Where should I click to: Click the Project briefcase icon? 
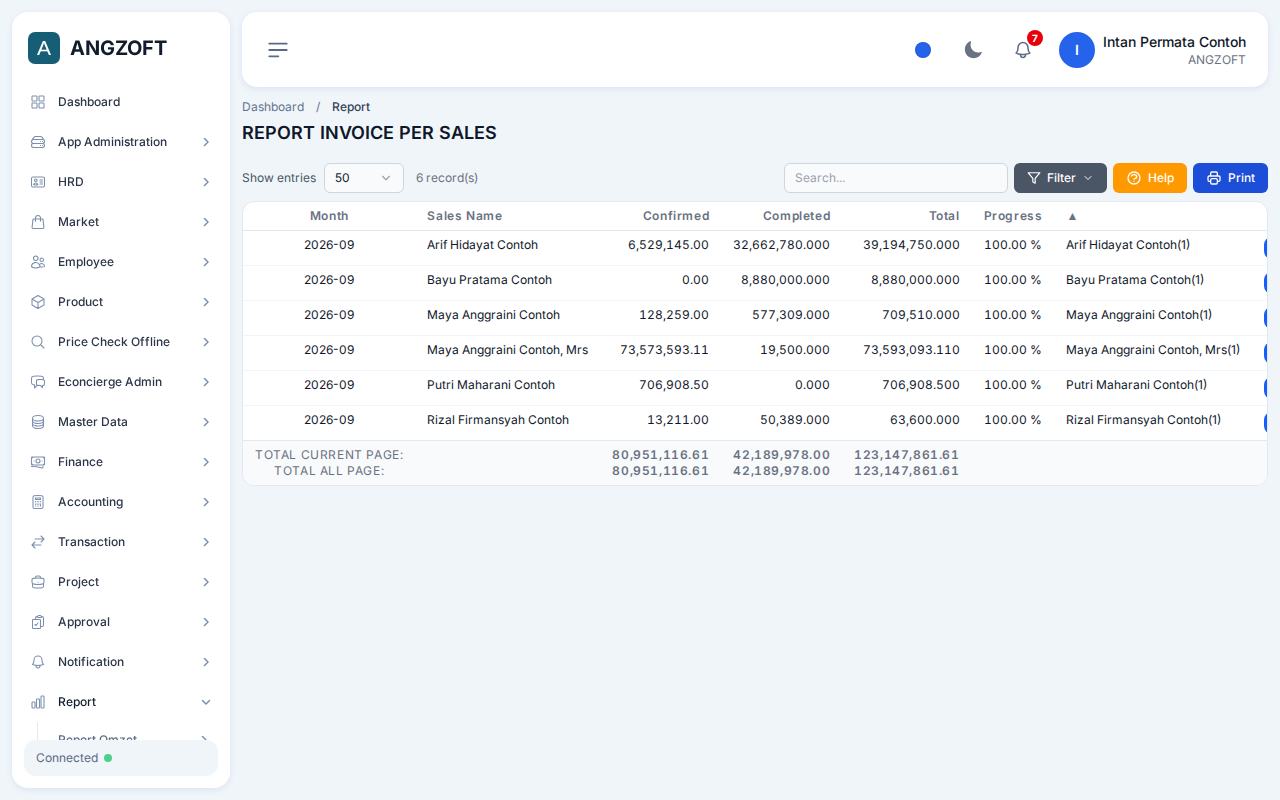click(38, 582)
